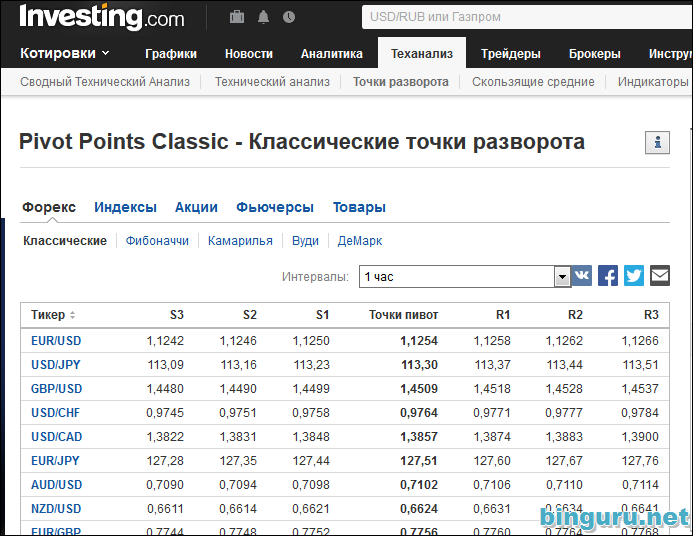The image size is (693, 536).
Task: Switch to the Индексы tab
Action: [126, 207]
